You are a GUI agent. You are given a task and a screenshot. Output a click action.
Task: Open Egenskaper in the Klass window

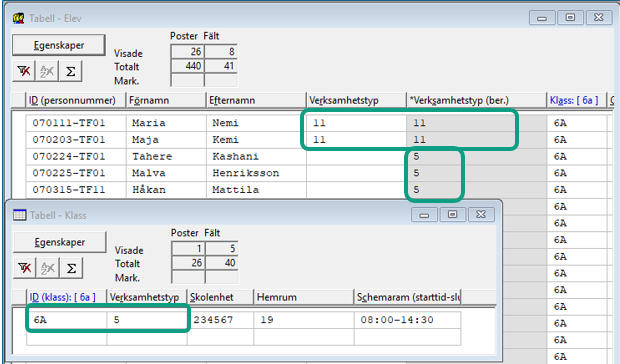point(60,242)
